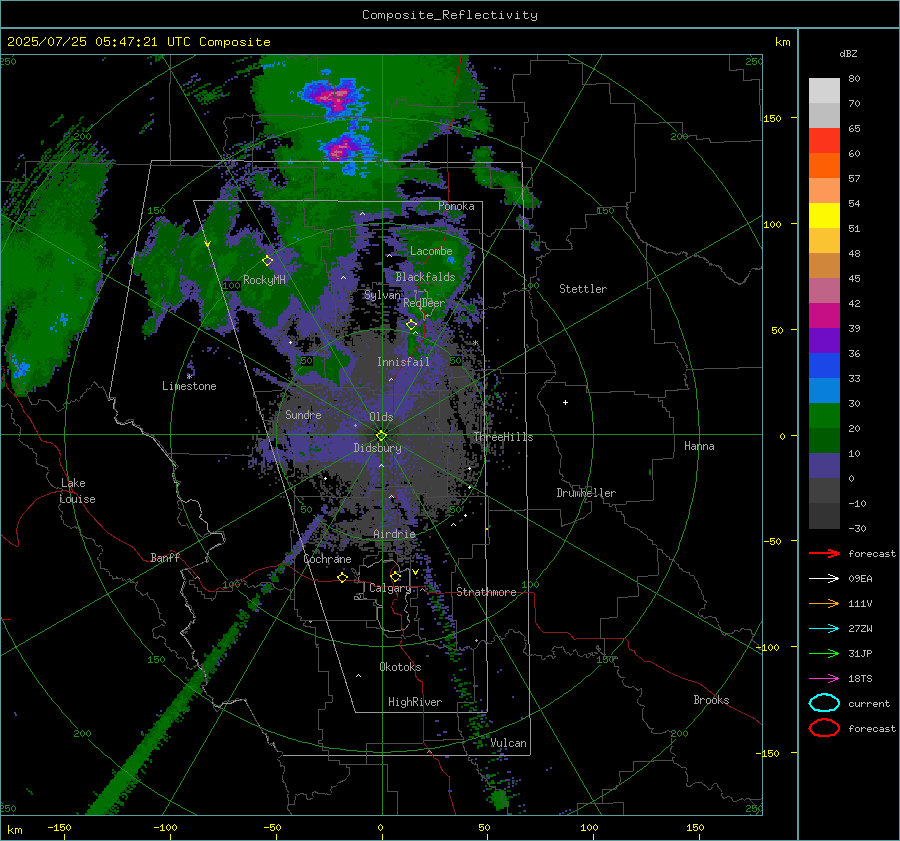This screenshot has width=900, height=841.
Task: Click the Vulcan city label
Action: pyautogui.click(x=508, y=743)
